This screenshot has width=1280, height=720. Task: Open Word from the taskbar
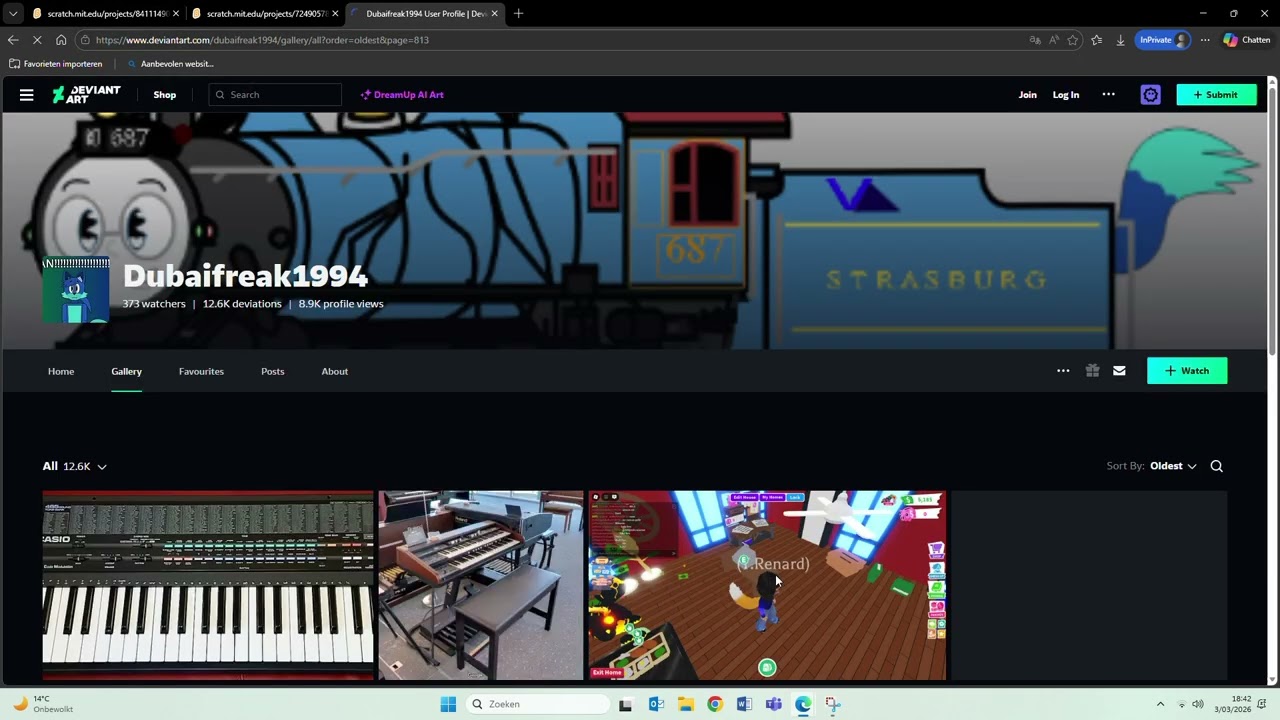tap(744, 704)
